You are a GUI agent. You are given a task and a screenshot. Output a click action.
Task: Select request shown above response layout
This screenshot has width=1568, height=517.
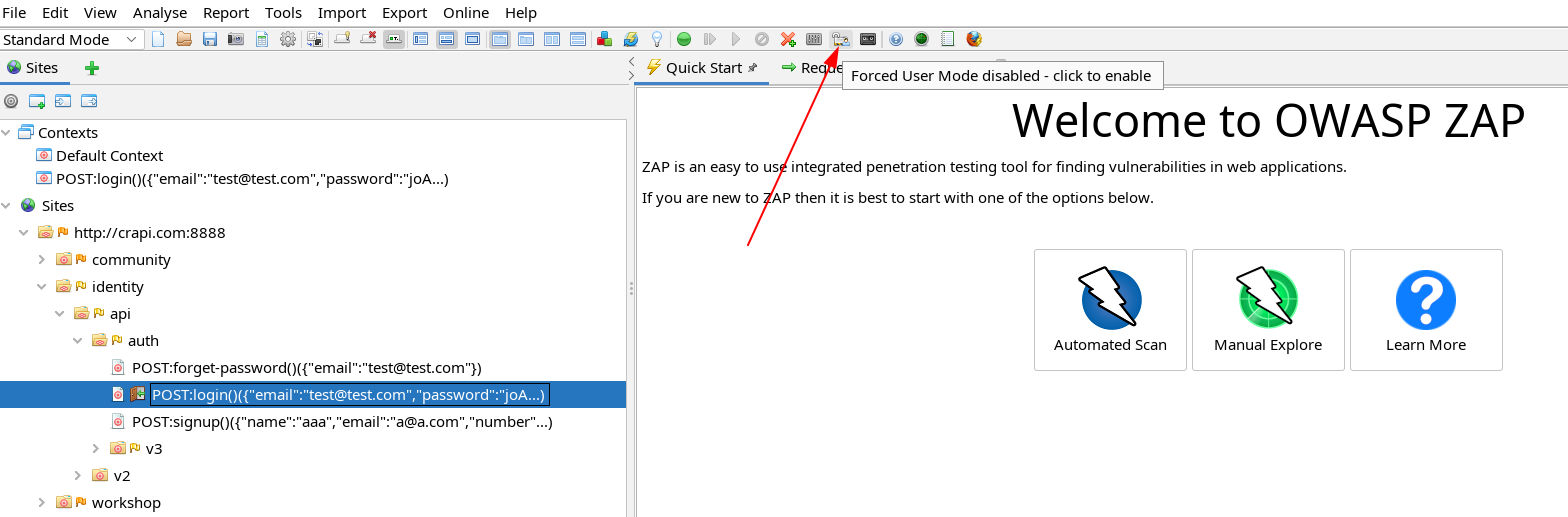coord(578,39)
